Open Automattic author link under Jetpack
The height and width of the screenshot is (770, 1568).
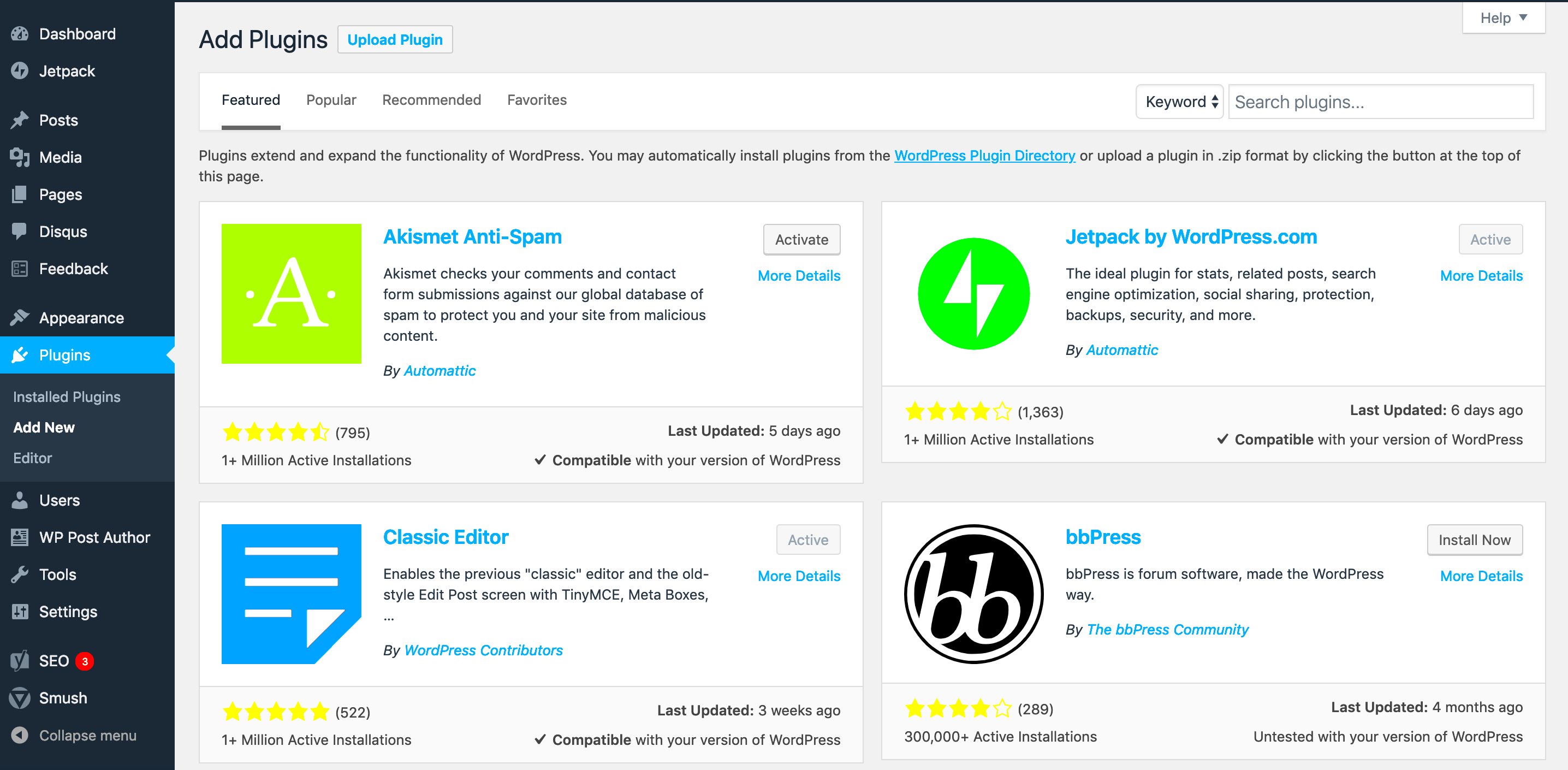coord(1122,350)
